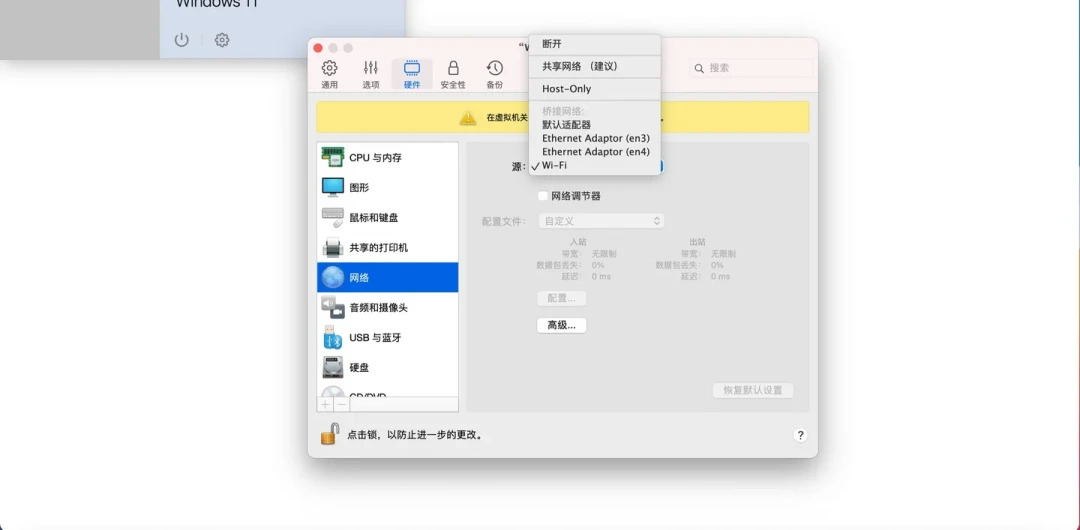The height and width of the screenshot is (530, 1080).
Task: Click the search magnifier icon
Action: click(699, 68)
